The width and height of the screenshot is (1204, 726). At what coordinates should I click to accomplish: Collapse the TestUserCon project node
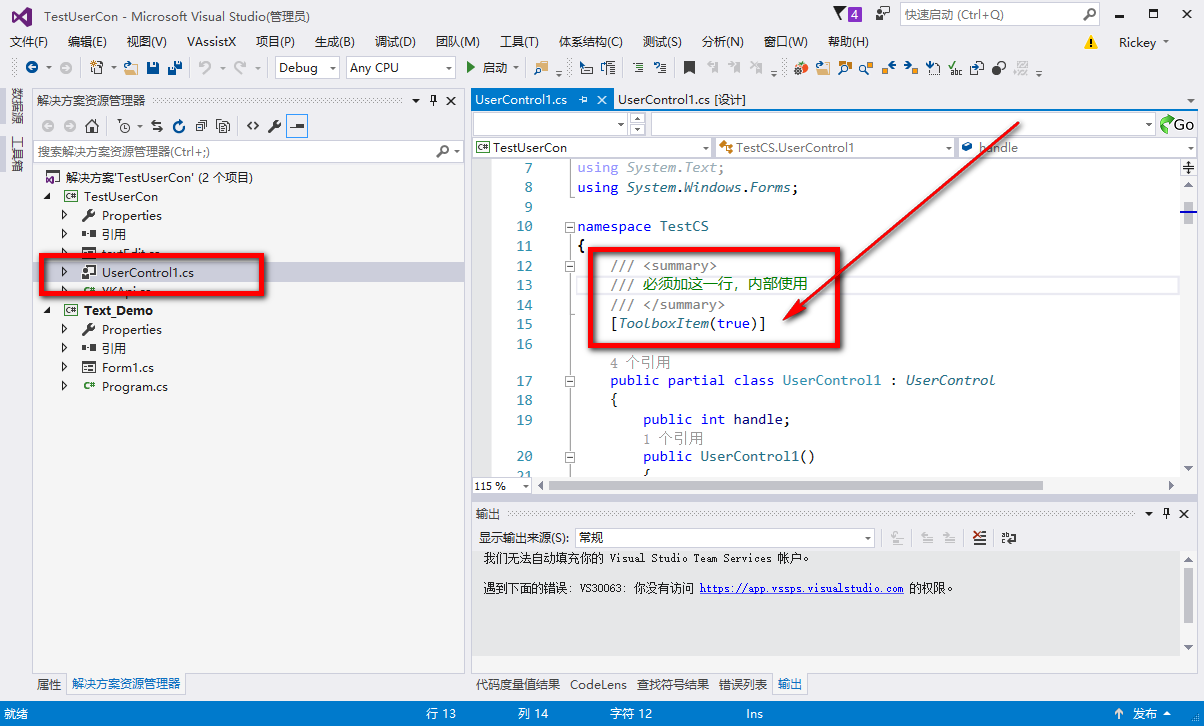(48, 197)
